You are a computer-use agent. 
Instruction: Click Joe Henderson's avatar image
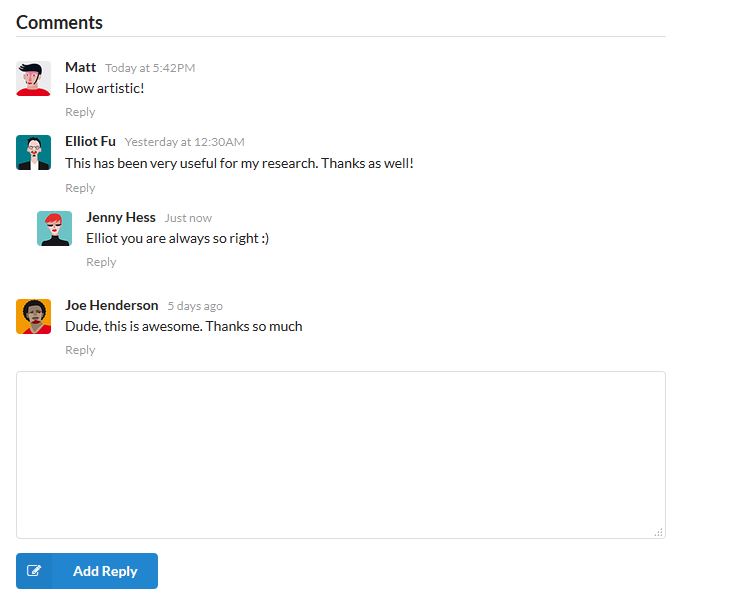[33, 316]
